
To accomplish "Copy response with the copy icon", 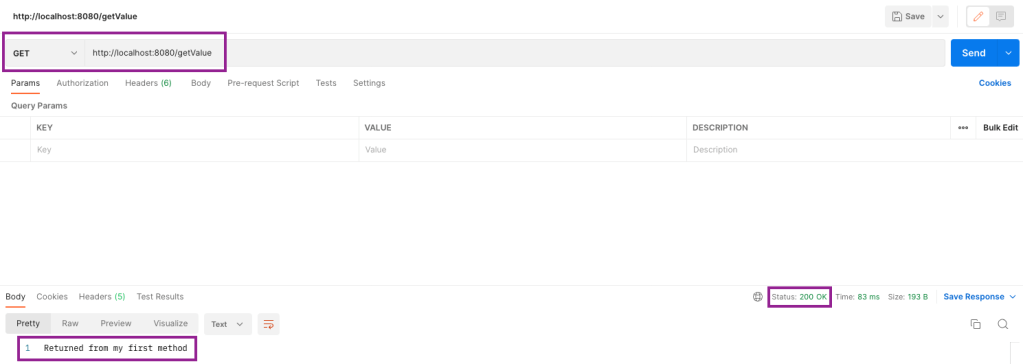I will (x=975, y=324).
